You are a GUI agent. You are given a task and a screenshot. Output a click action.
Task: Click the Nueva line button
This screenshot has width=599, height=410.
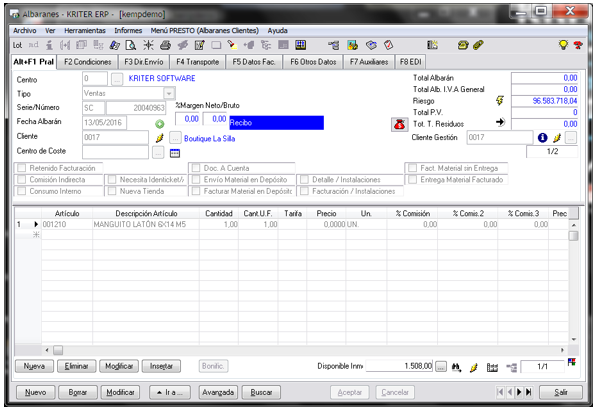tap(34, 366)
